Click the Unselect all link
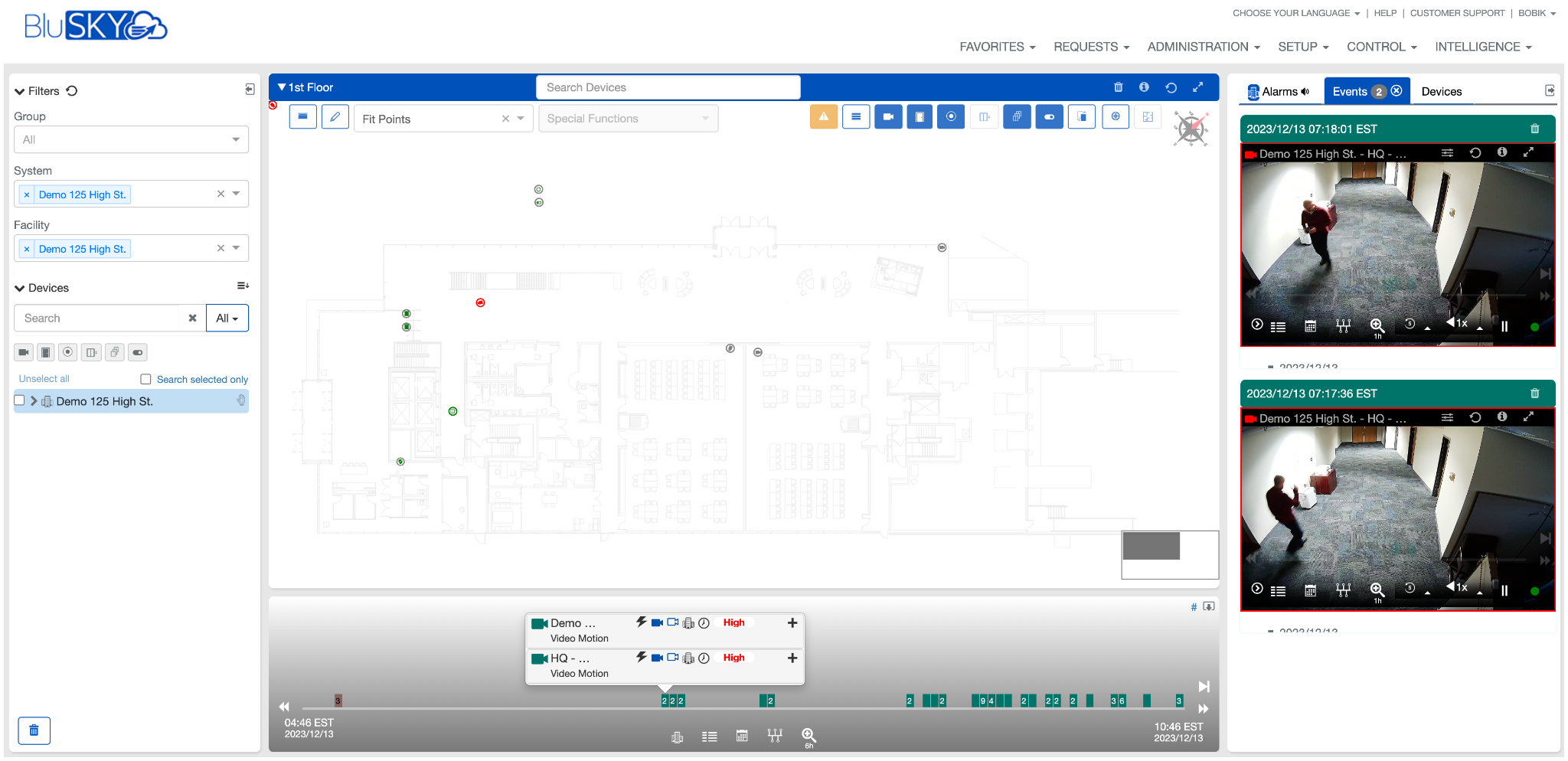This screenshot has width=1568, height=761. [x=44, y=378]
